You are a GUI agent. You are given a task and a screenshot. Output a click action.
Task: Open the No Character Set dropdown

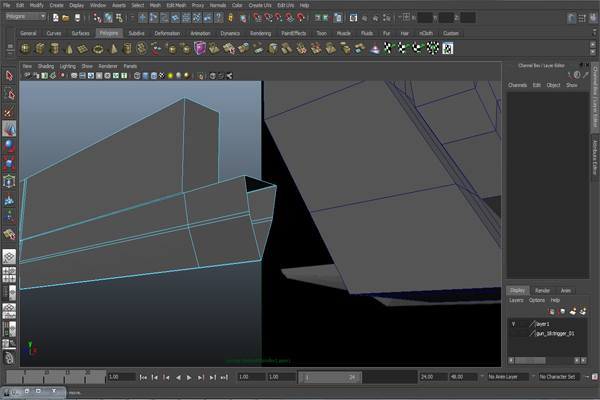[x=559, y=377]
